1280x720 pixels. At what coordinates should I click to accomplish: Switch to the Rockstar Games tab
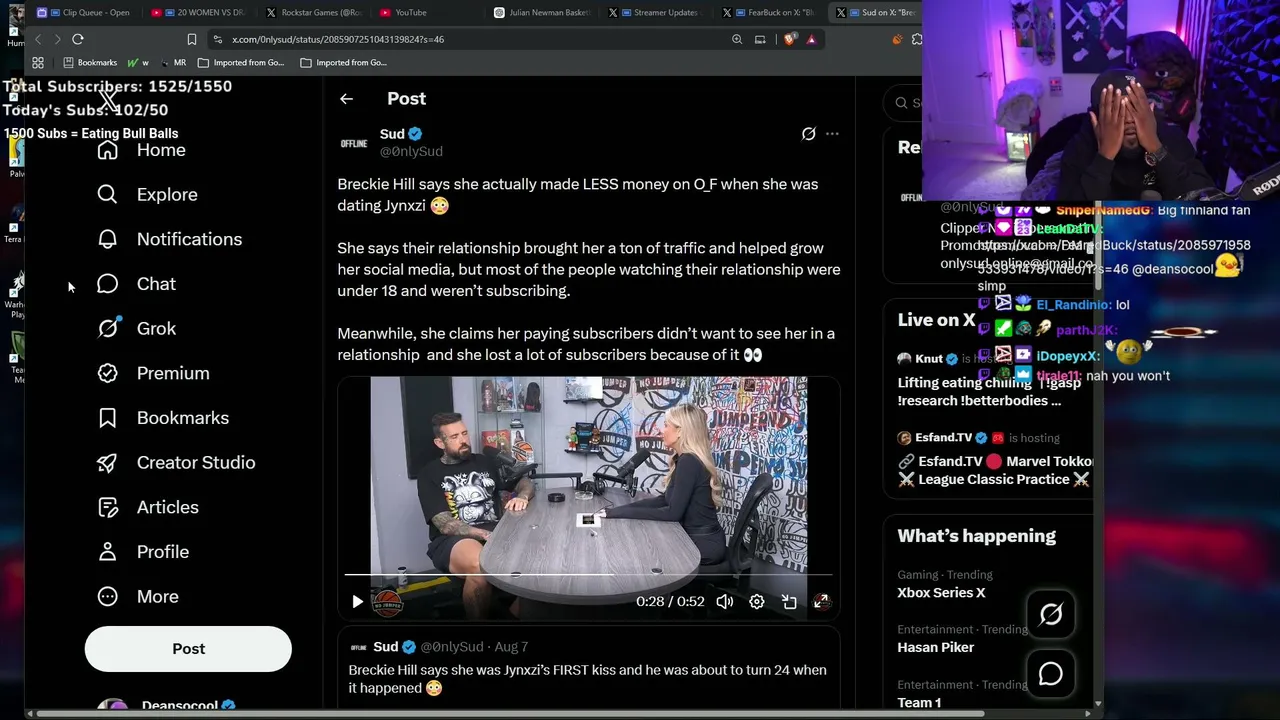[314, 13]
